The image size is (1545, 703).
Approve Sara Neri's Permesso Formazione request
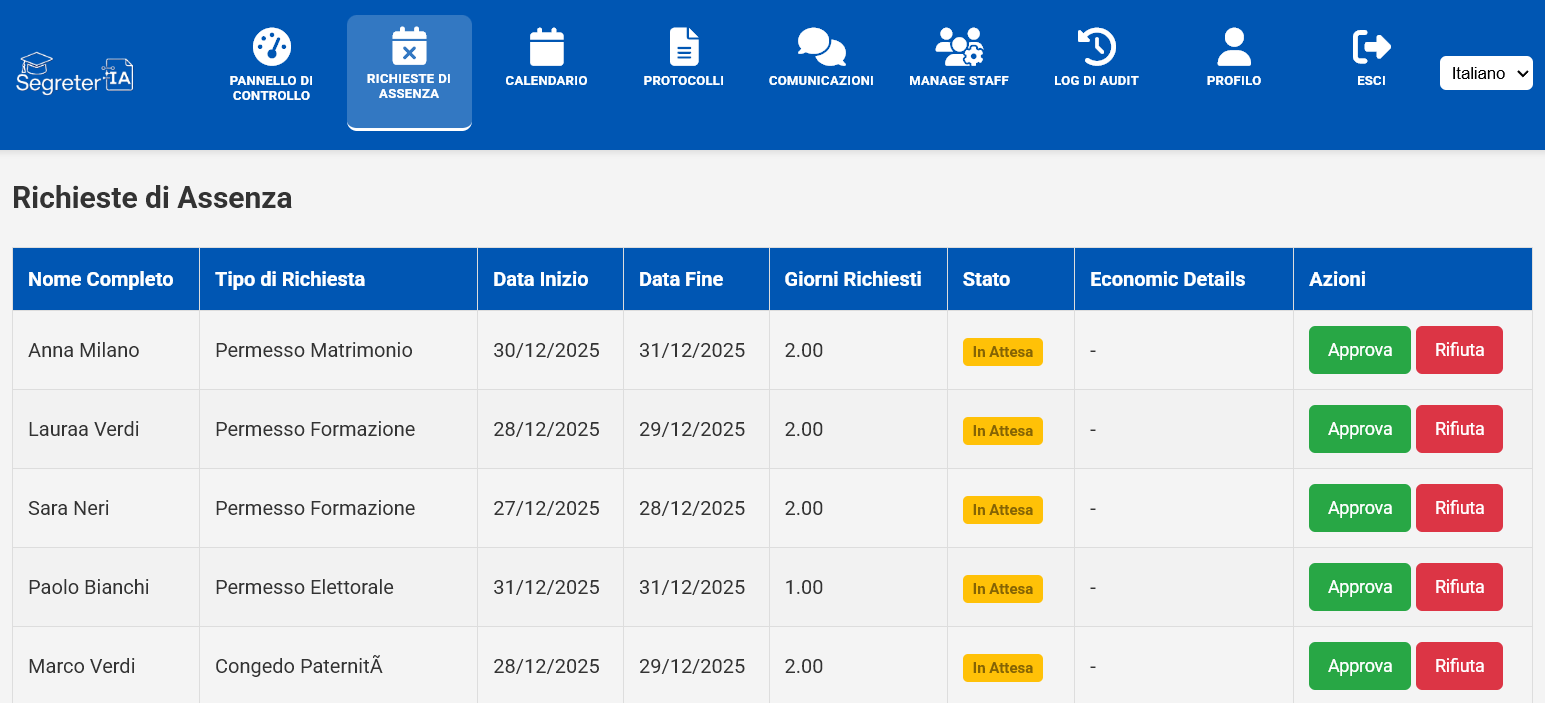click(1359, 508)
